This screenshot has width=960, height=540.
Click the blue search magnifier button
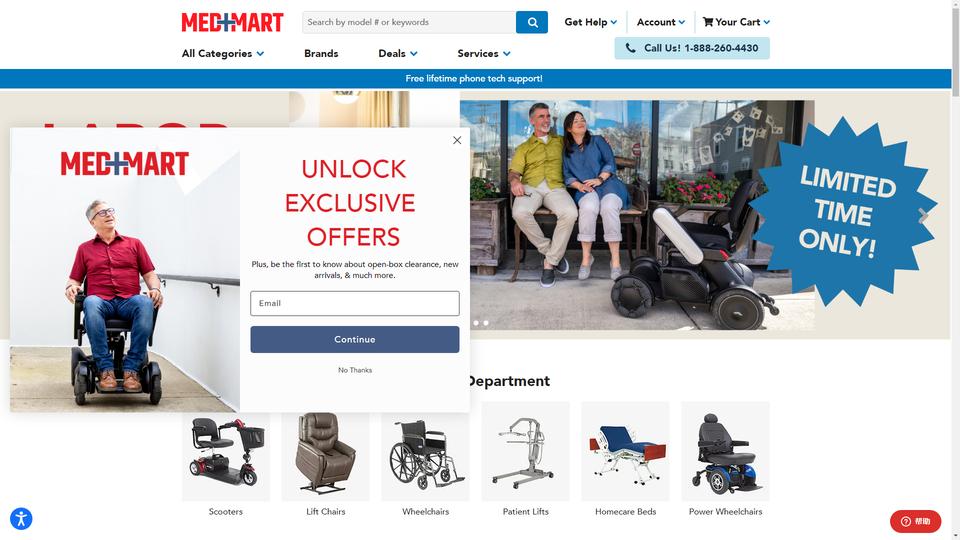tap(531, 22)
